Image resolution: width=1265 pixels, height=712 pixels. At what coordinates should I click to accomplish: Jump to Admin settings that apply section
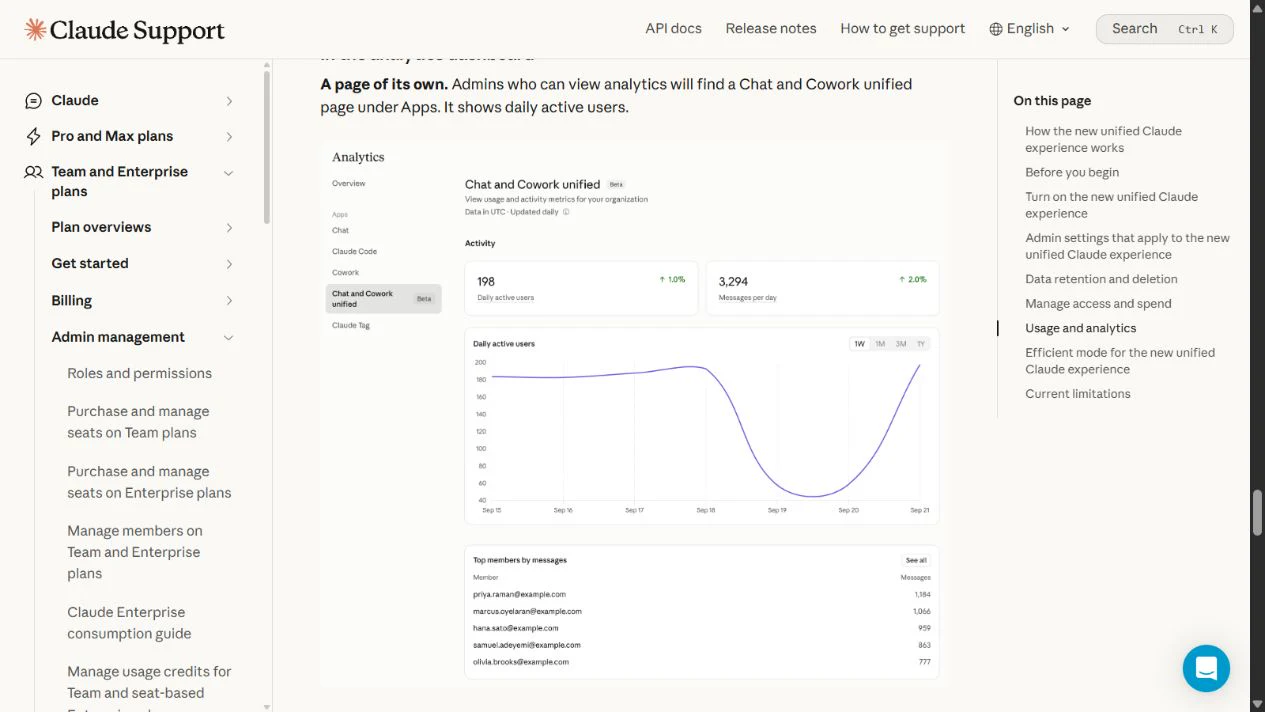coord(1127,246)
